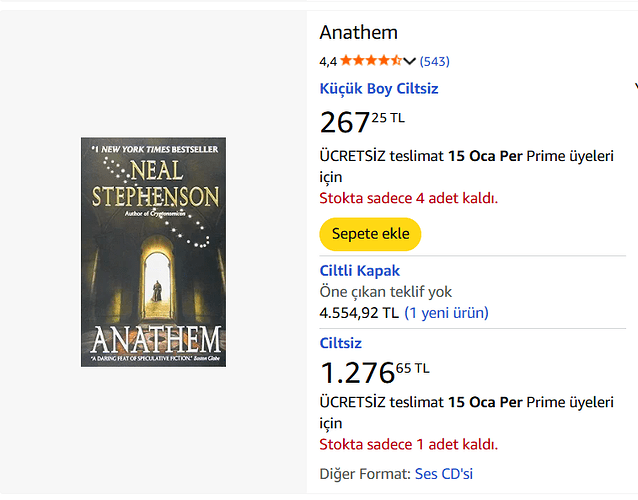Open the '1 yeni ürün' offer link
638x500 pixels.
click(x=446, y=313)
